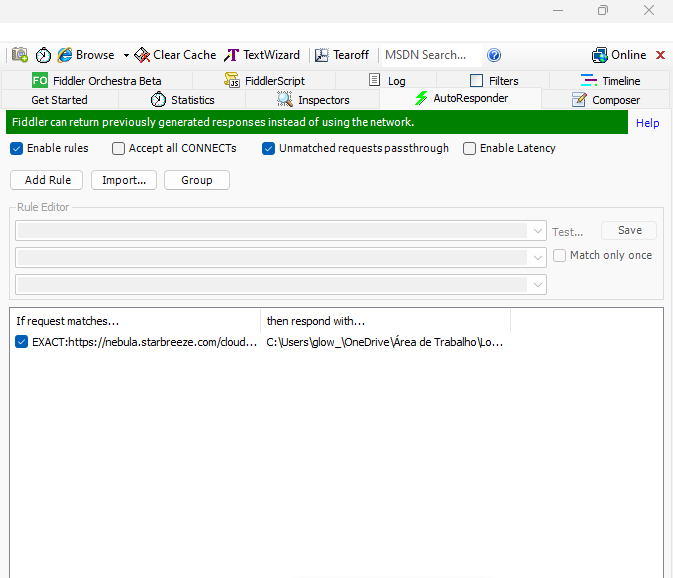This screenshot has height=578, width=673.
Task: Open the FiddlerScript tab
Action: pos(264,81)
